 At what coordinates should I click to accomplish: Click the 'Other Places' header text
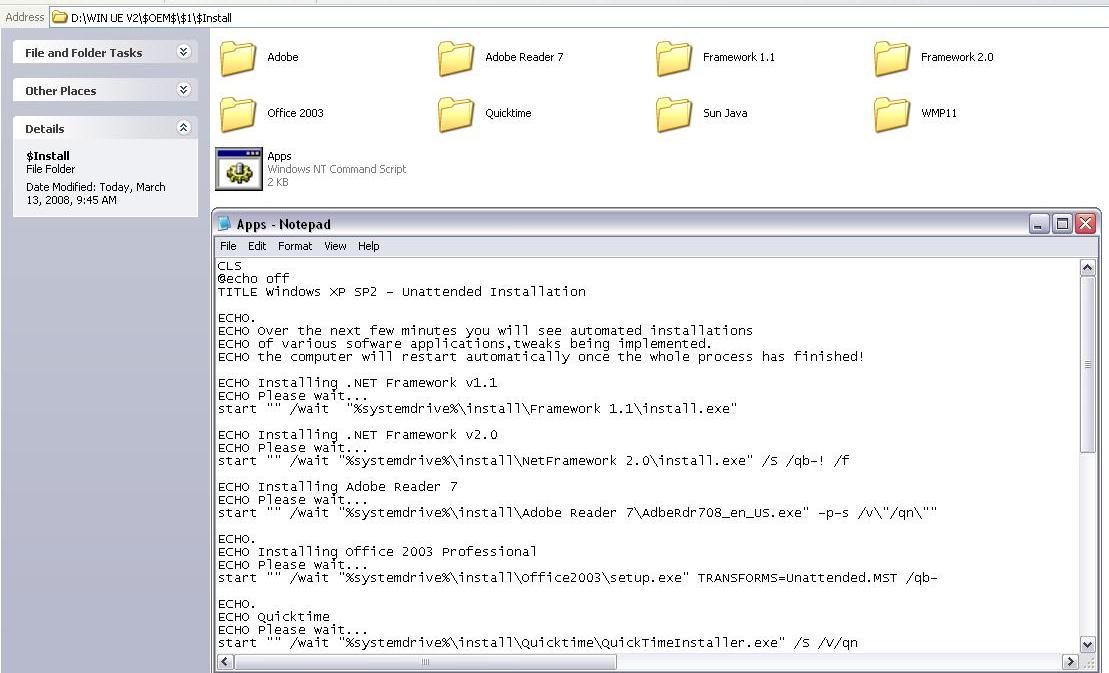click(x=61, y=91)
